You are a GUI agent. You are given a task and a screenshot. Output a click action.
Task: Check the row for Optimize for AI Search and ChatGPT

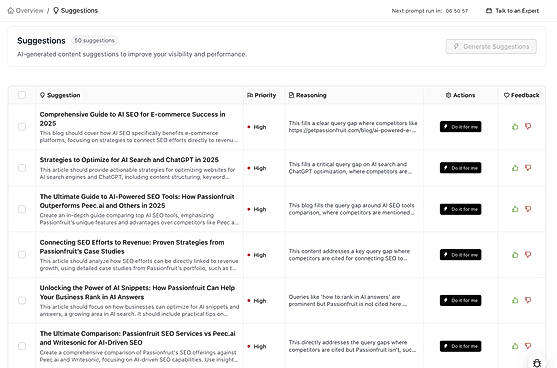pyautogui.click(x=22, y=168)
